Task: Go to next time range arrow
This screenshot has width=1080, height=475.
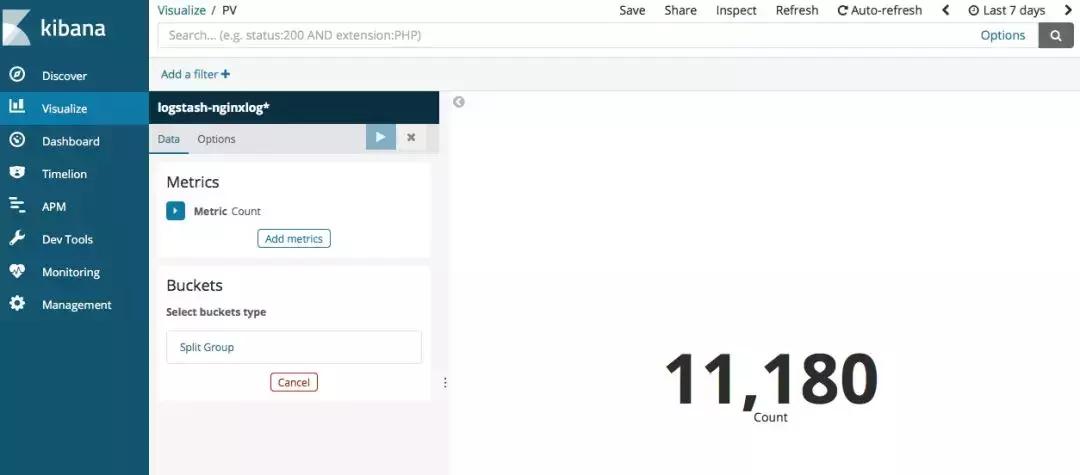Action: (x=1069, y=10)
